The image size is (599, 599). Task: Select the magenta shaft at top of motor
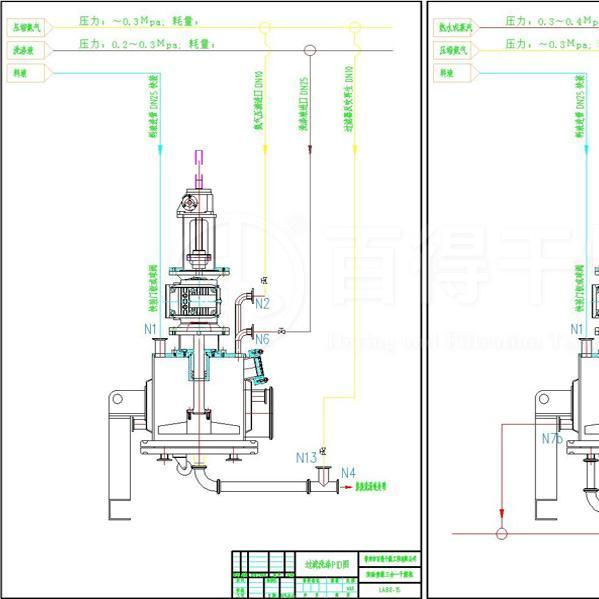199,169
